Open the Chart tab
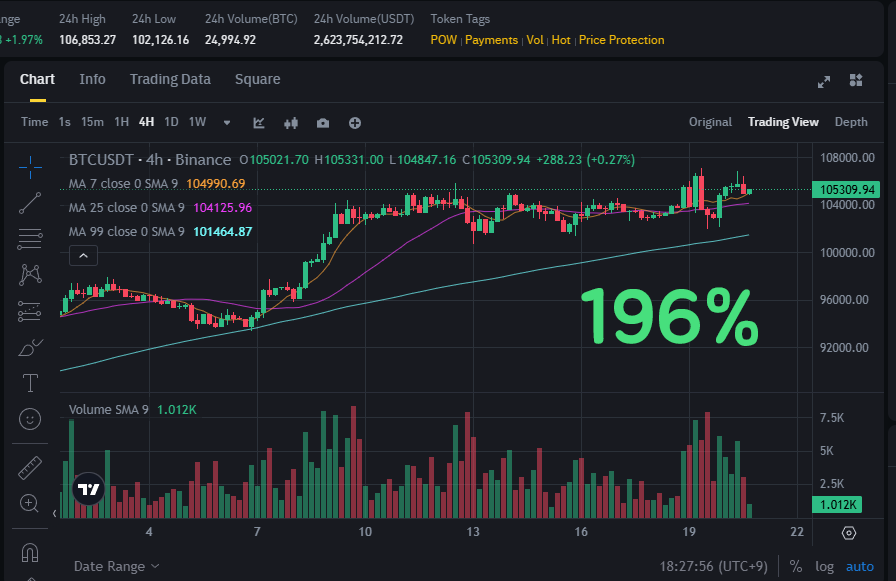Viewport: 896px width, 581px height. point(37,79)
